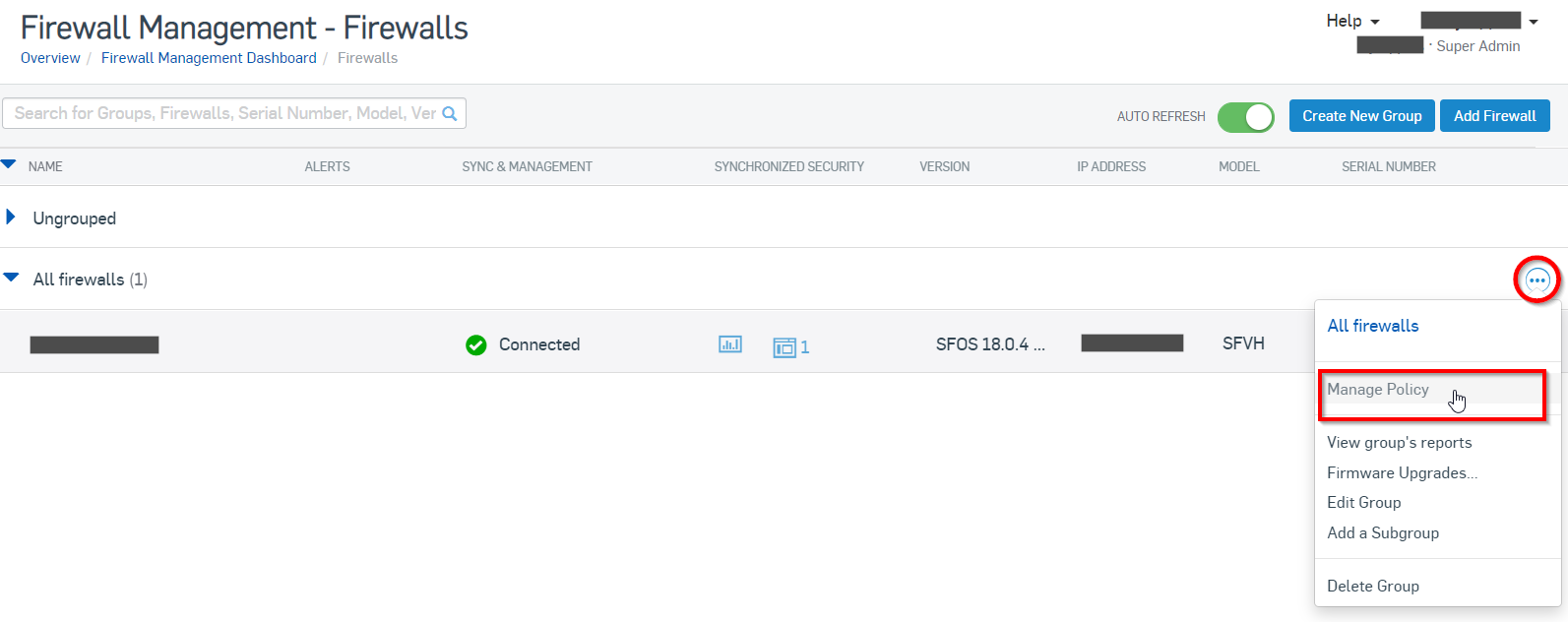Click the Create New Group button

click(1361, 116)
